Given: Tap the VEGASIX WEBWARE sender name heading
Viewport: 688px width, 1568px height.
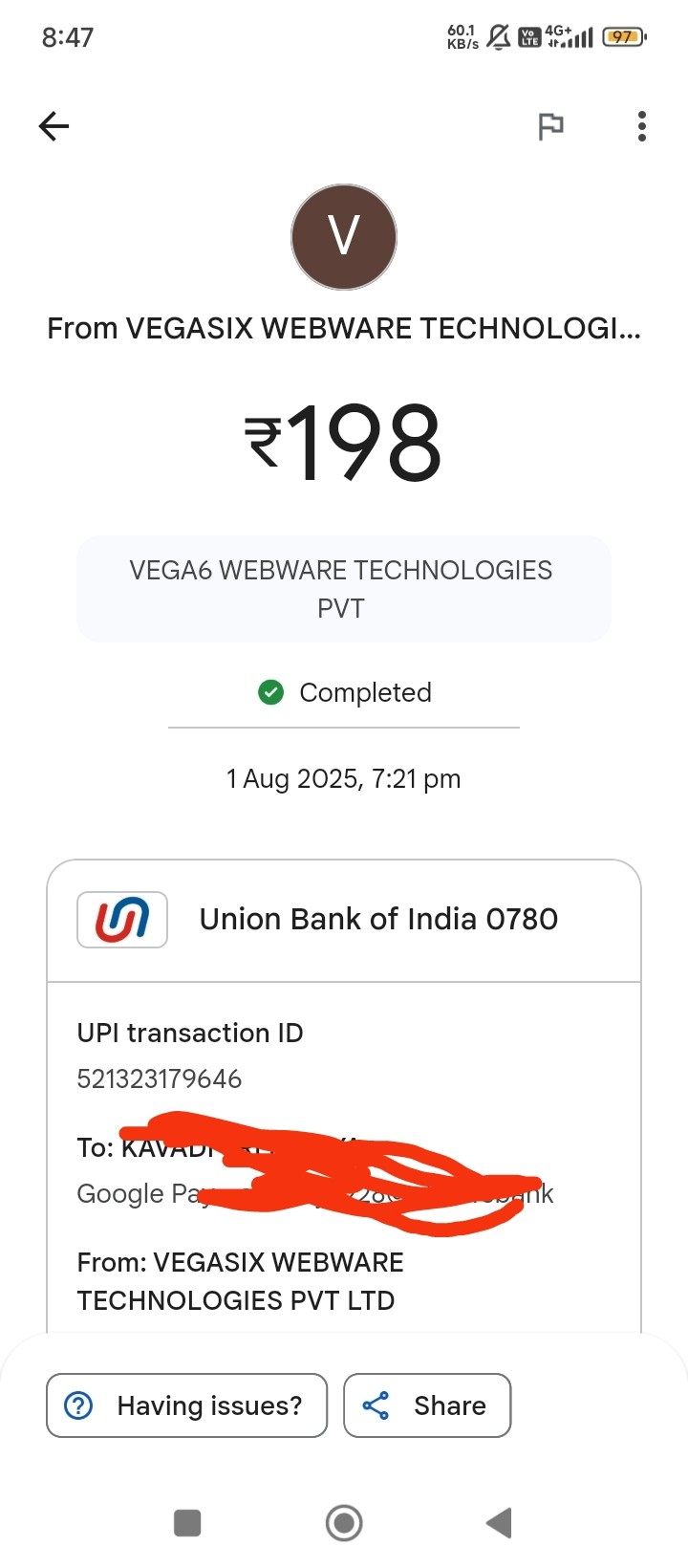Looking at the screenshot, I should pyautogui.click(x=344, y=329).
